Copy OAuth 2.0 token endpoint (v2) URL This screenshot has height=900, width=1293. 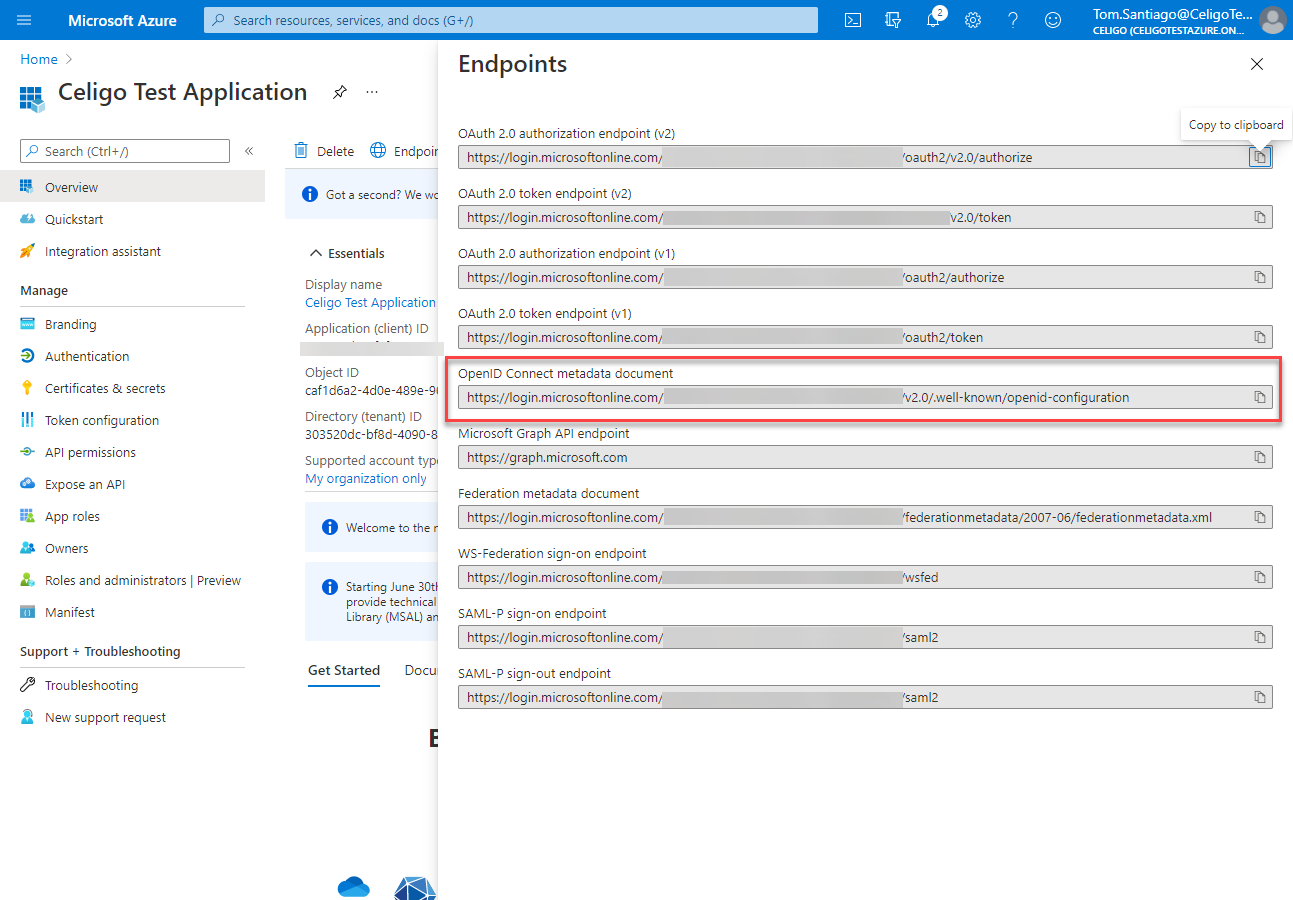click(1260, 217)
